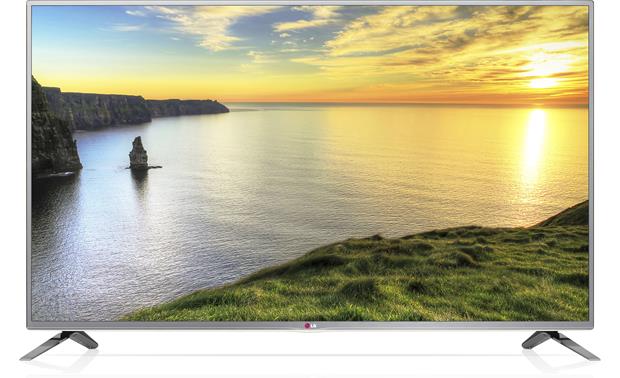Screen dimensions: 620x378
Task: Click the silver bezel along the top edge
Action: point(310,3)
